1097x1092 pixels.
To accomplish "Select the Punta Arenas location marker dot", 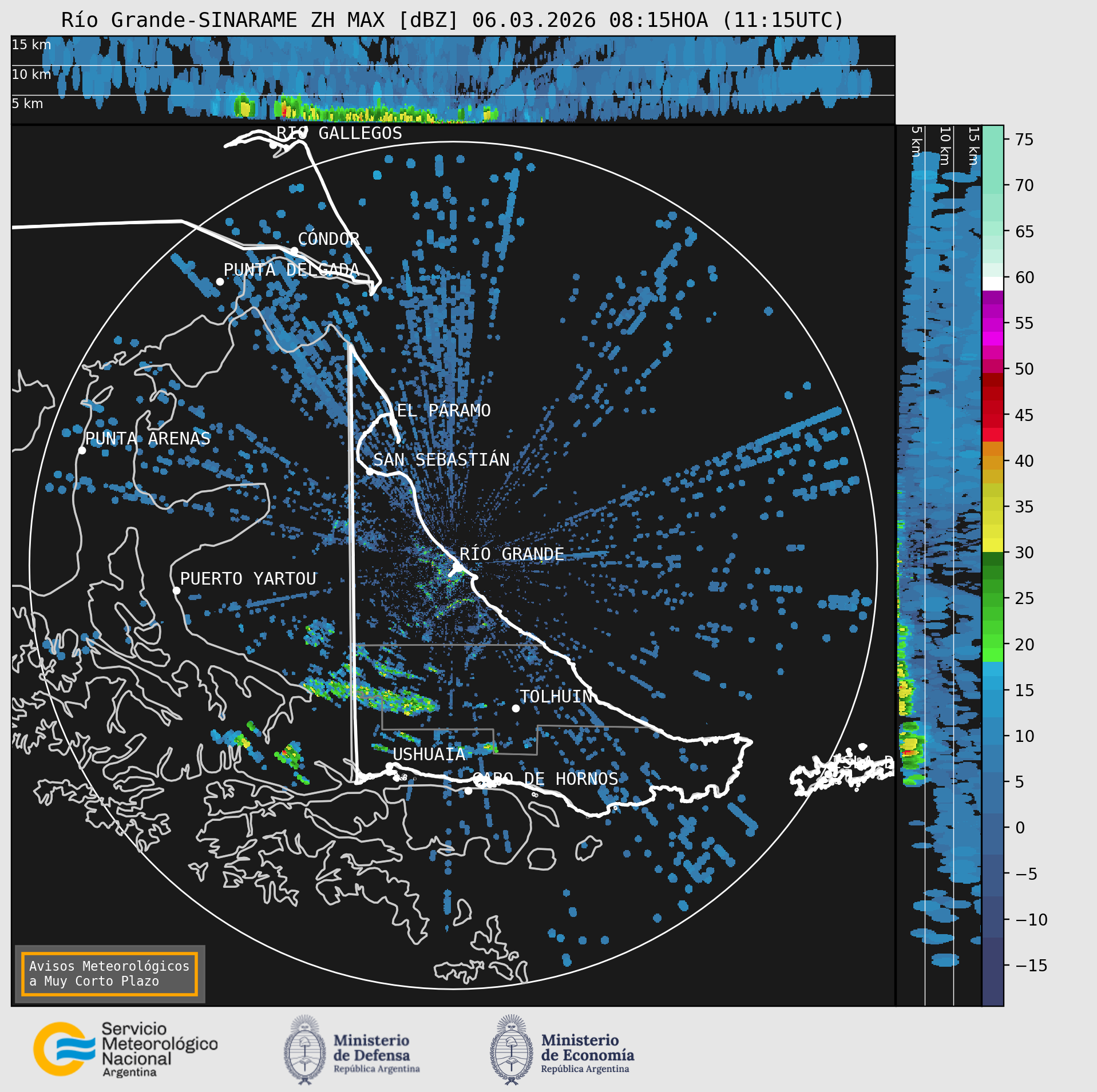I will [x=82, y=451].
